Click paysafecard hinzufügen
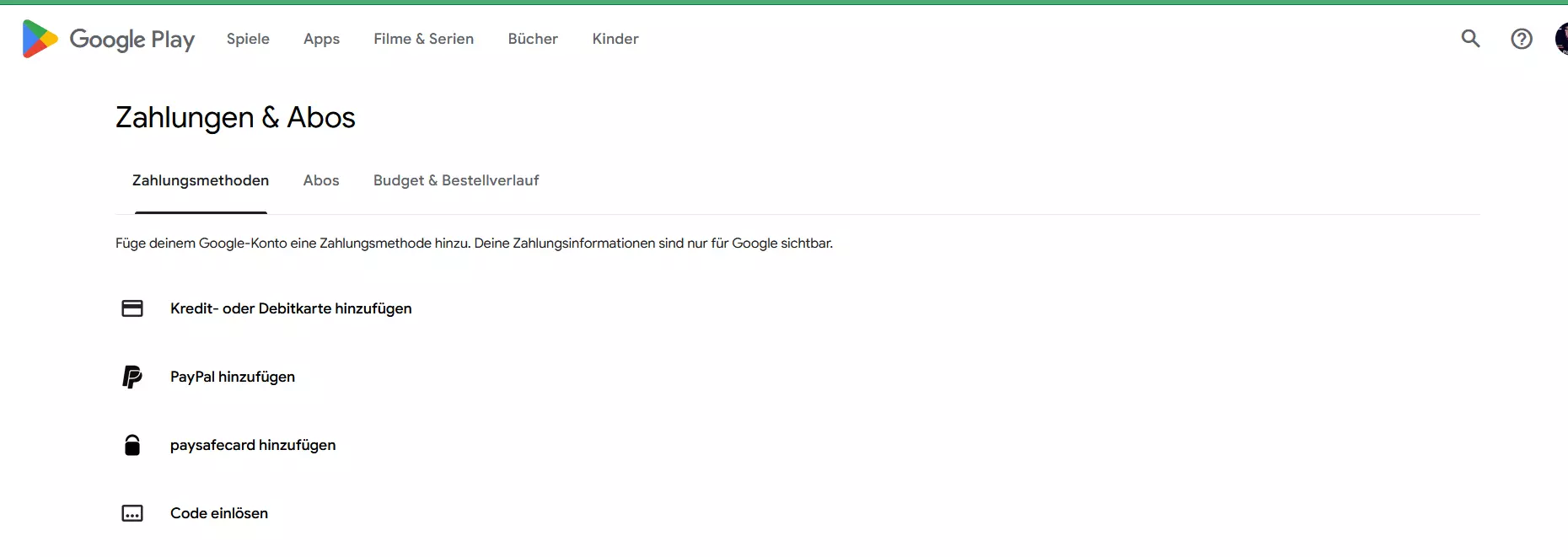Image resolution: width=1568 pixels, height=557 pixels. 253,445
